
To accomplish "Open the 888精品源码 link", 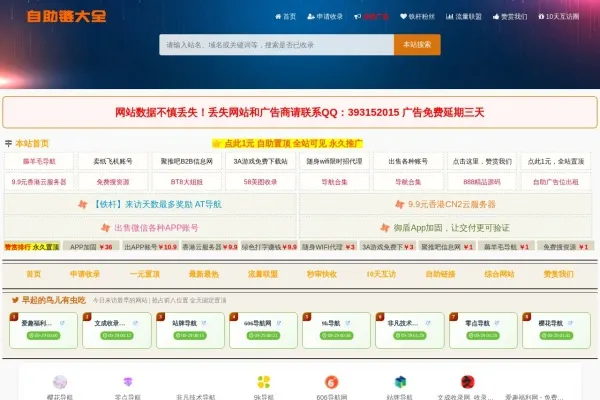I will click(482, 182).
